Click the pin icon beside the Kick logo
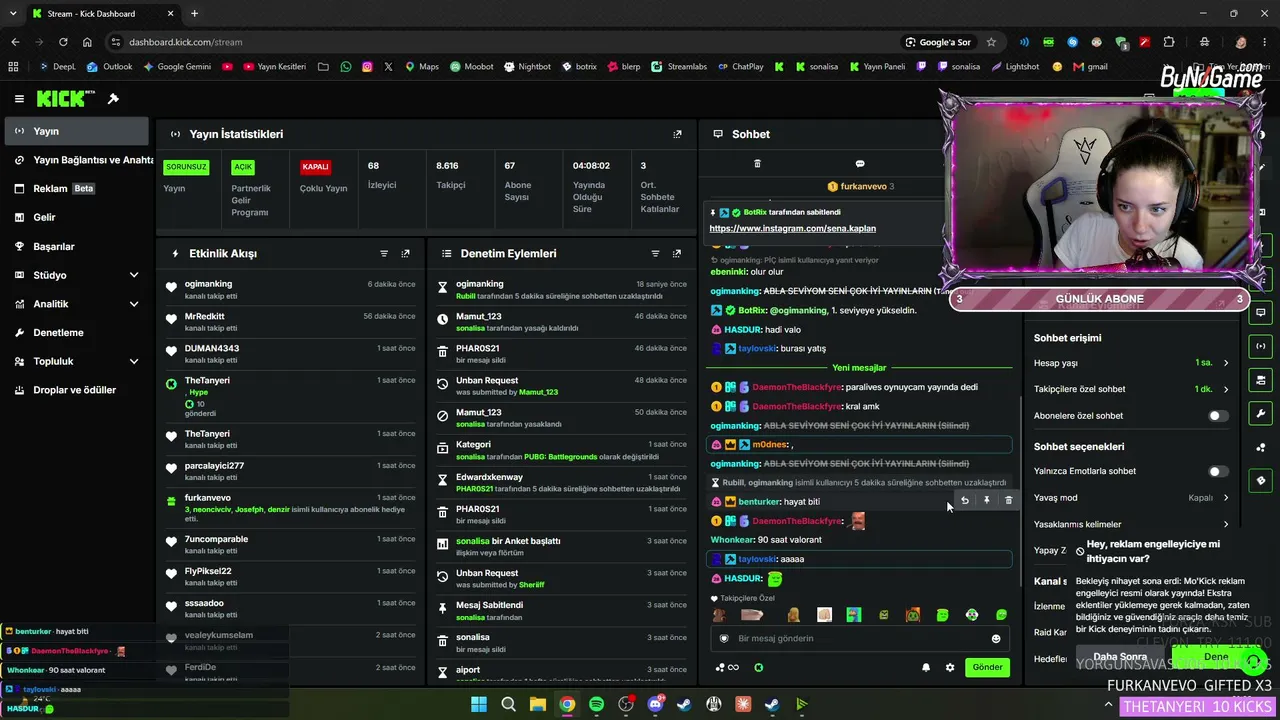 [113, 99]
